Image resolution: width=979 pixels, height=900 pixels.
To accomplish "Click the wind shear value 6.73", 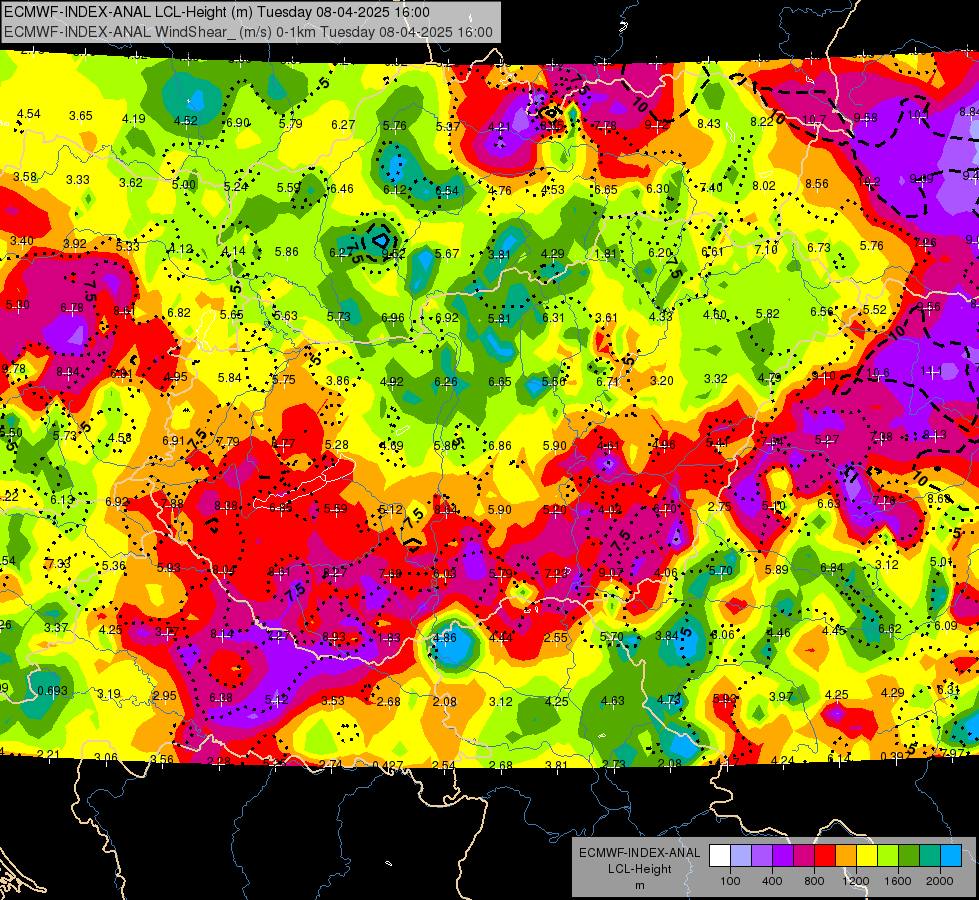I will coord(819,248).
